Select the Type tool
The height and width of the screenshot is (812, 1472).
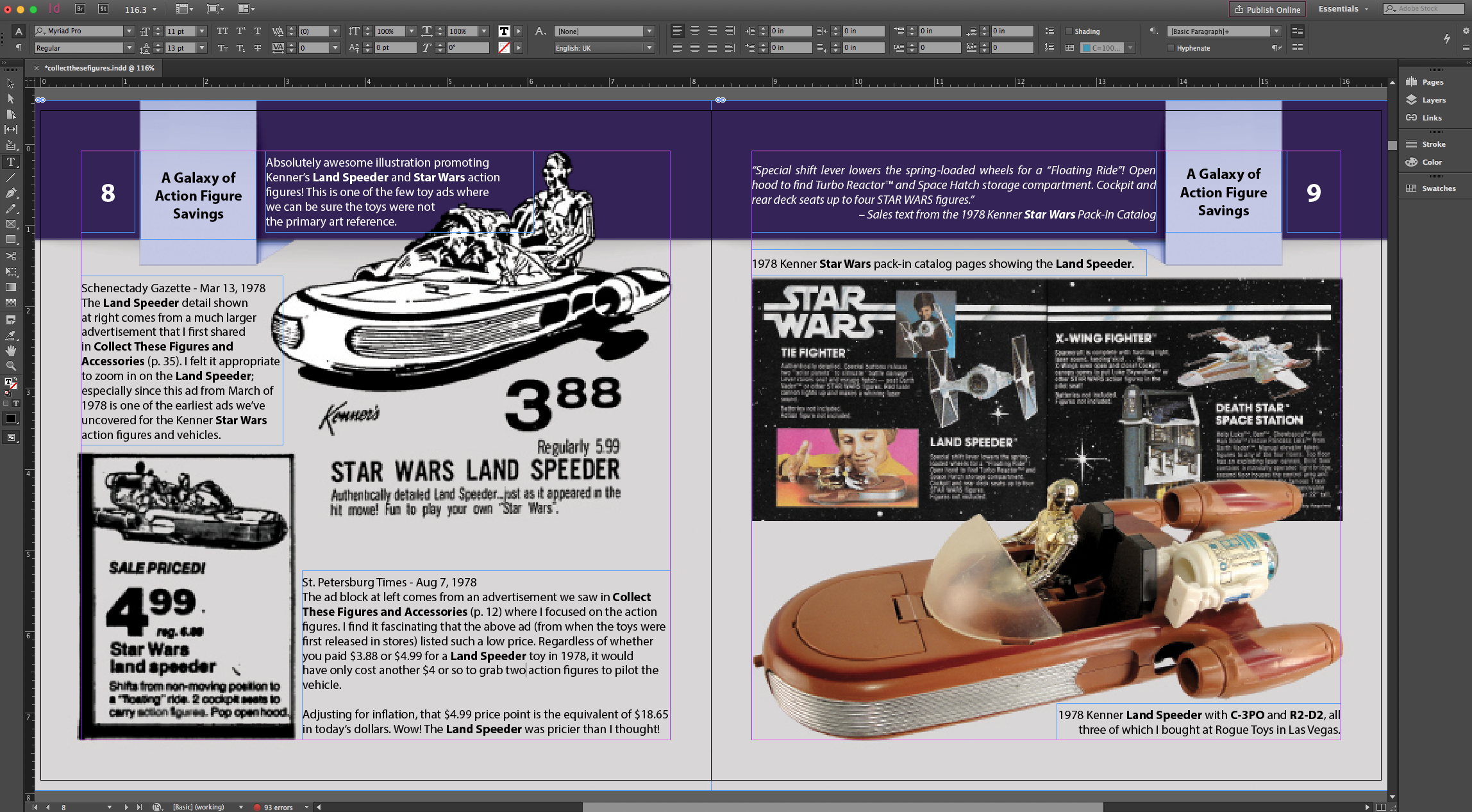click(11, 162)
